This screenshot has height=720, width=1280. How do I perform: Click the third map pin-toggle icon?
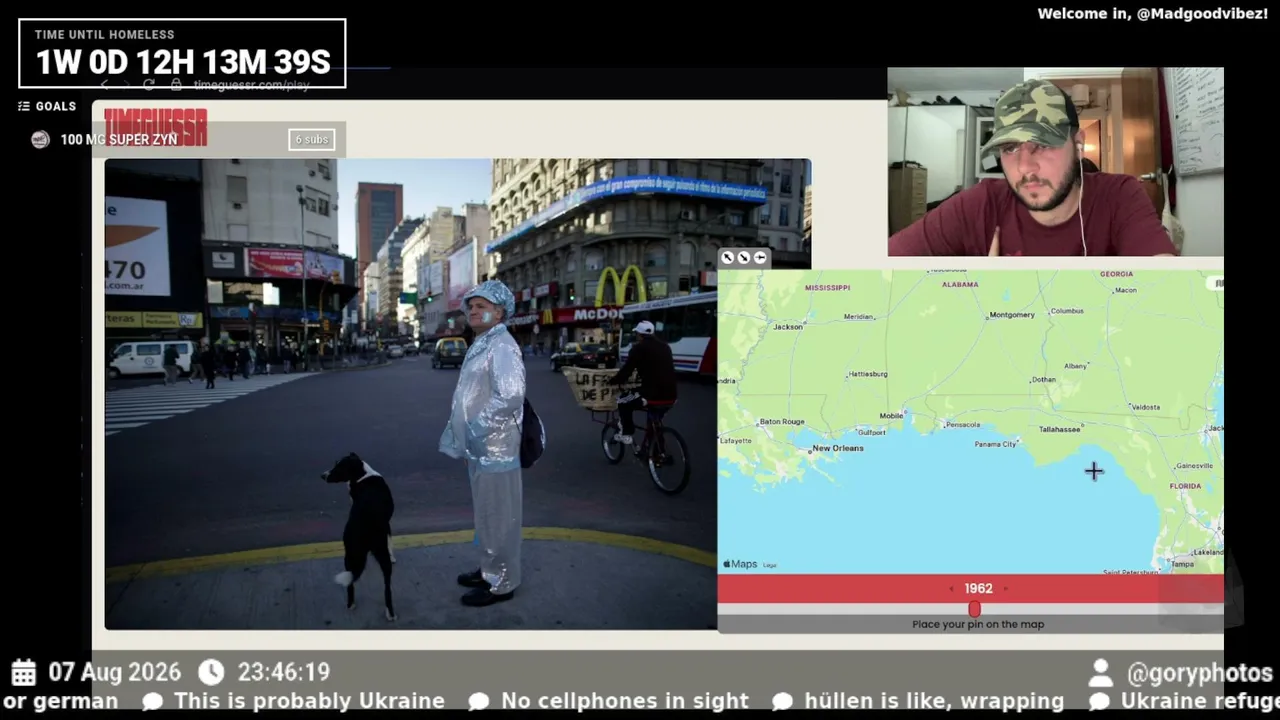pos(760,258)
